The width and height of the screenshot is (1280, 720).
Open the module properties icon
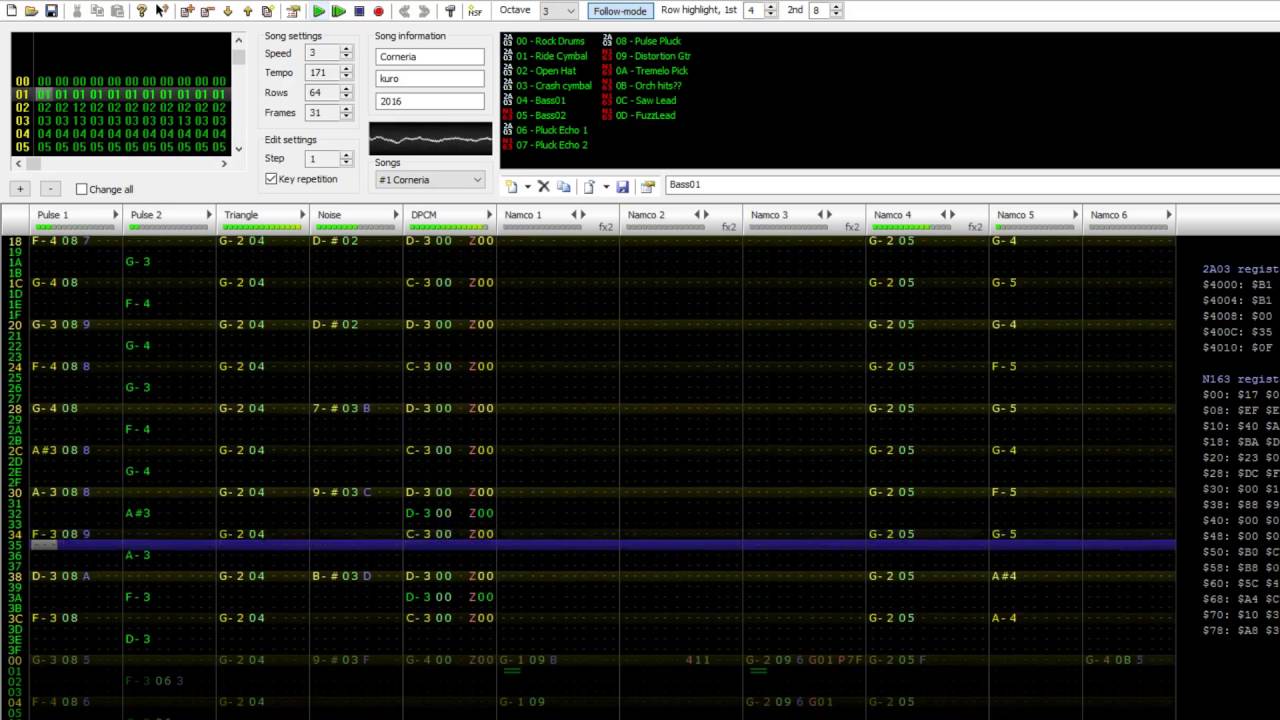293,11
